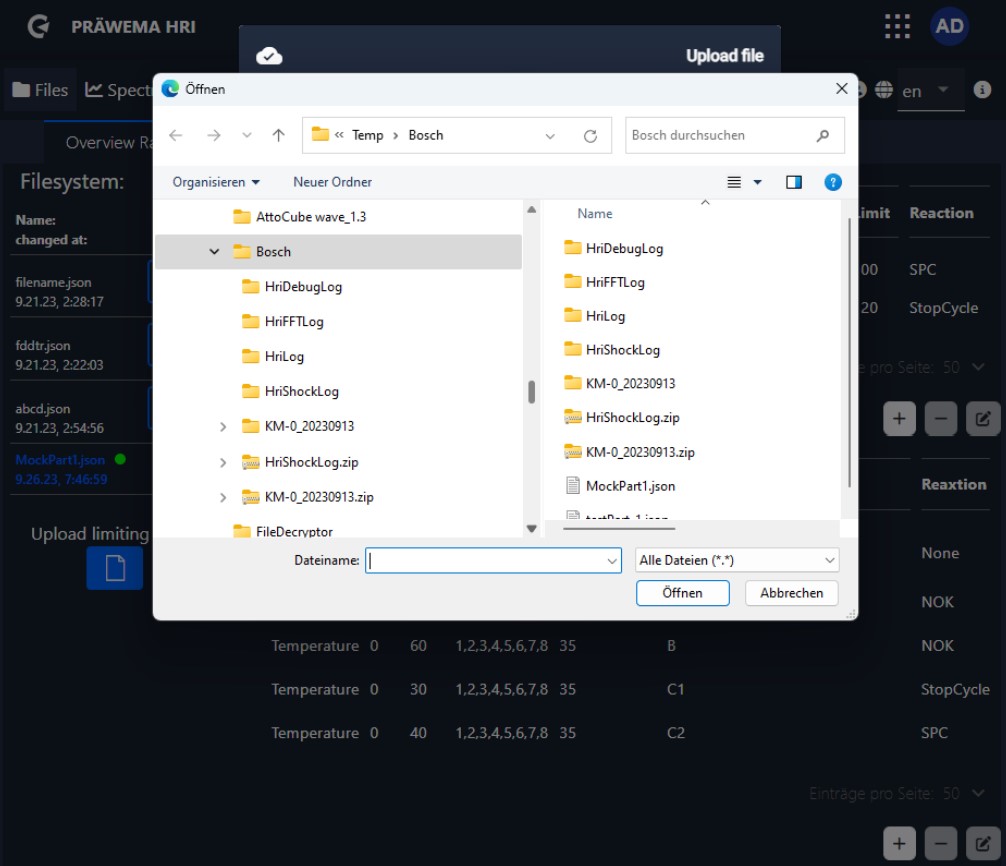1006x866 pixels.
Task: Open the Alle Dateien file type dropdown
Action: tap(737, 561)
